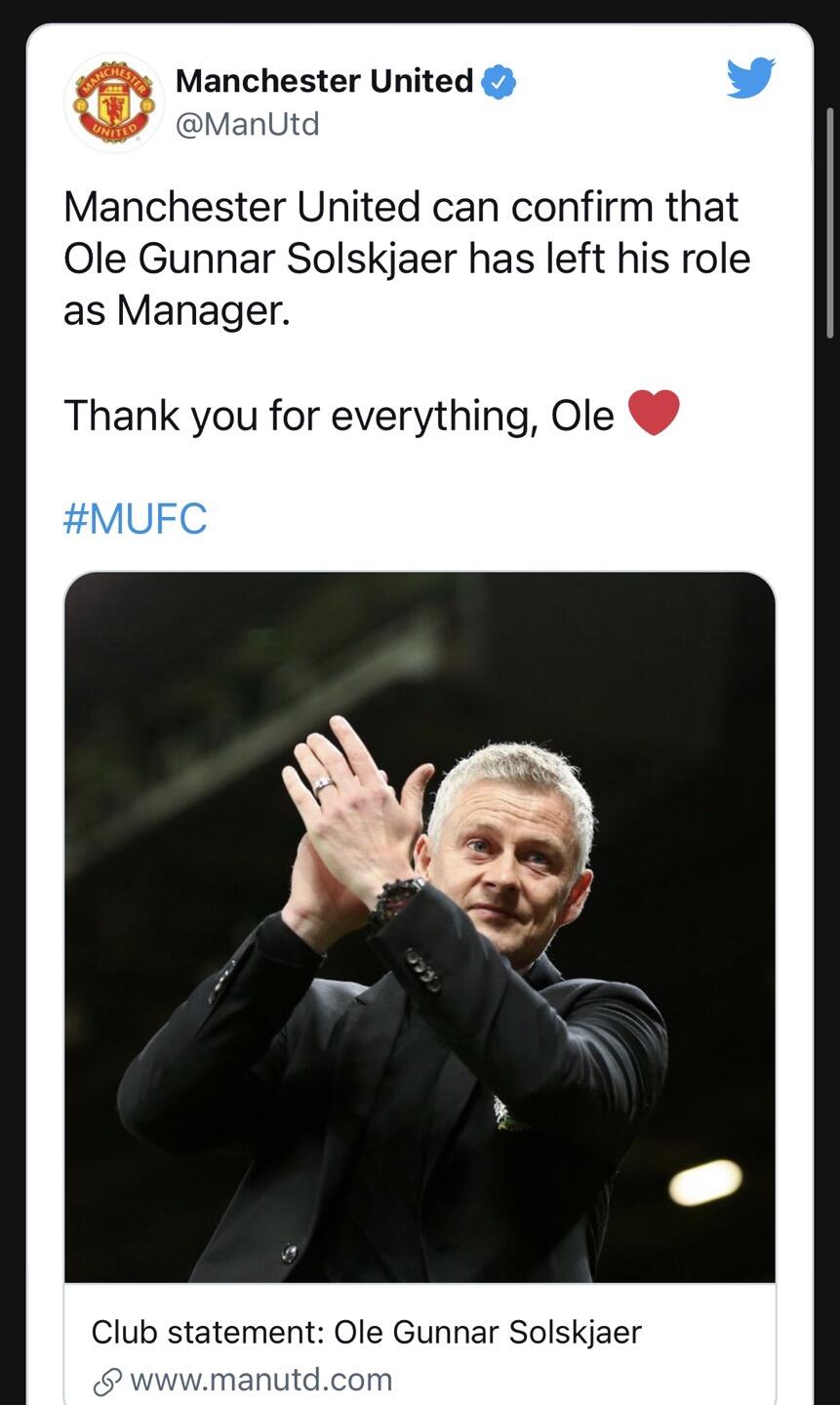This screenshot has width=840, height=1405.
Task: Click the ring on the raised hand
Action: [x=323, y=783]
